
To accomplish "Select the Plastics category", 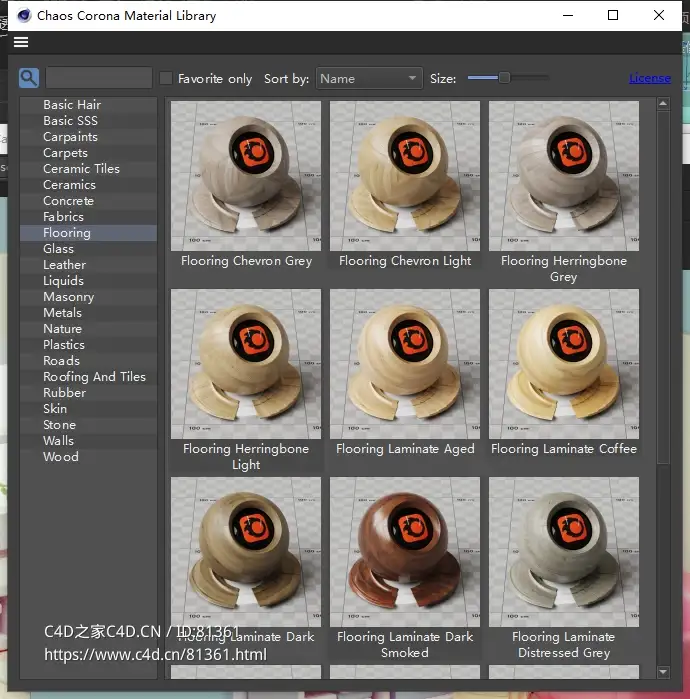I will point(88,345).
